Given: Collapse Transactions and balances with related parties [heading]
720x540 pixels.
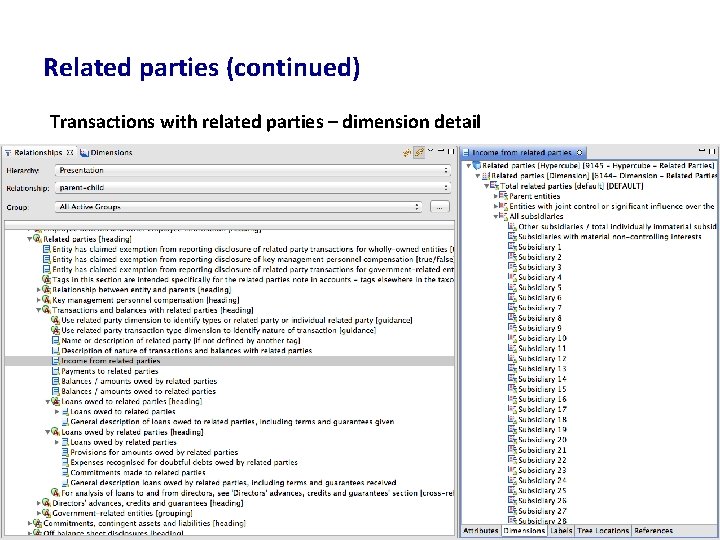Looking at the screenshot, I should (39, 310).
